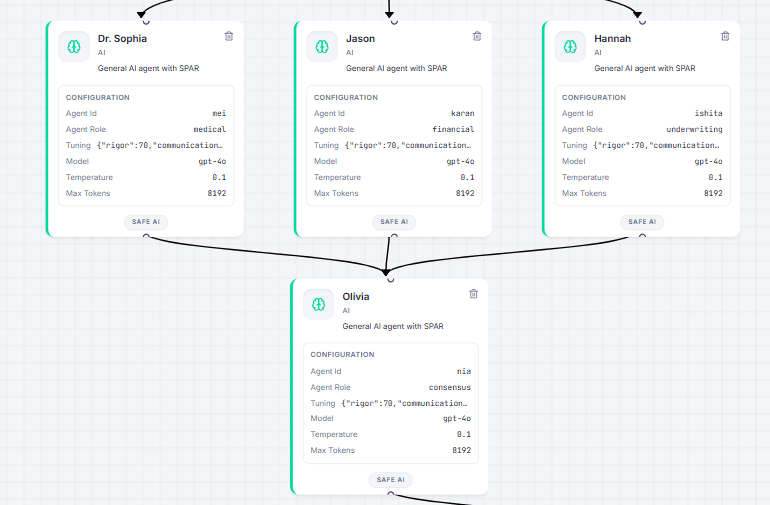Click the brain icon on Olivia card
The height and width of the screenshot is (505, 770).
(319, 305)
